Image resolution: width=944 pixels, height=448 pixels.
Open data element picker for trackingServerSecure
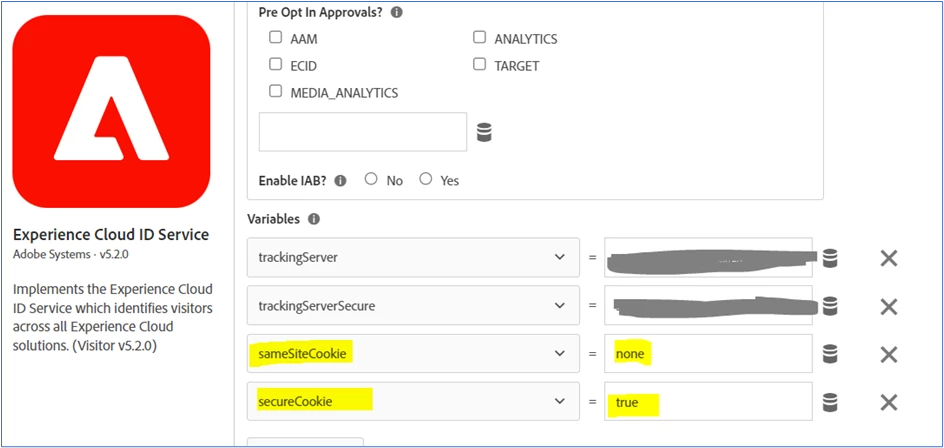[x=830, y=306]
